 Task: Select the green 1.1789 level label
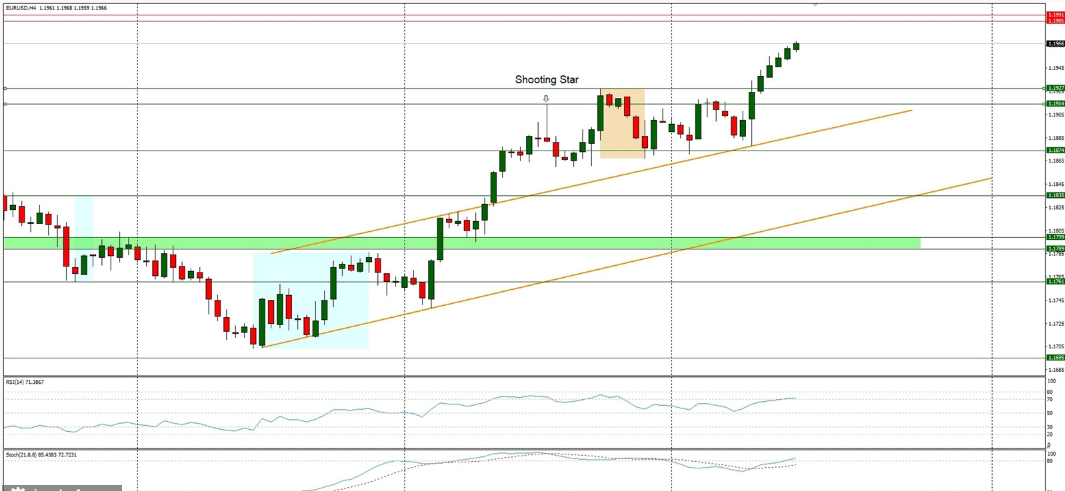coord(1055,249)
